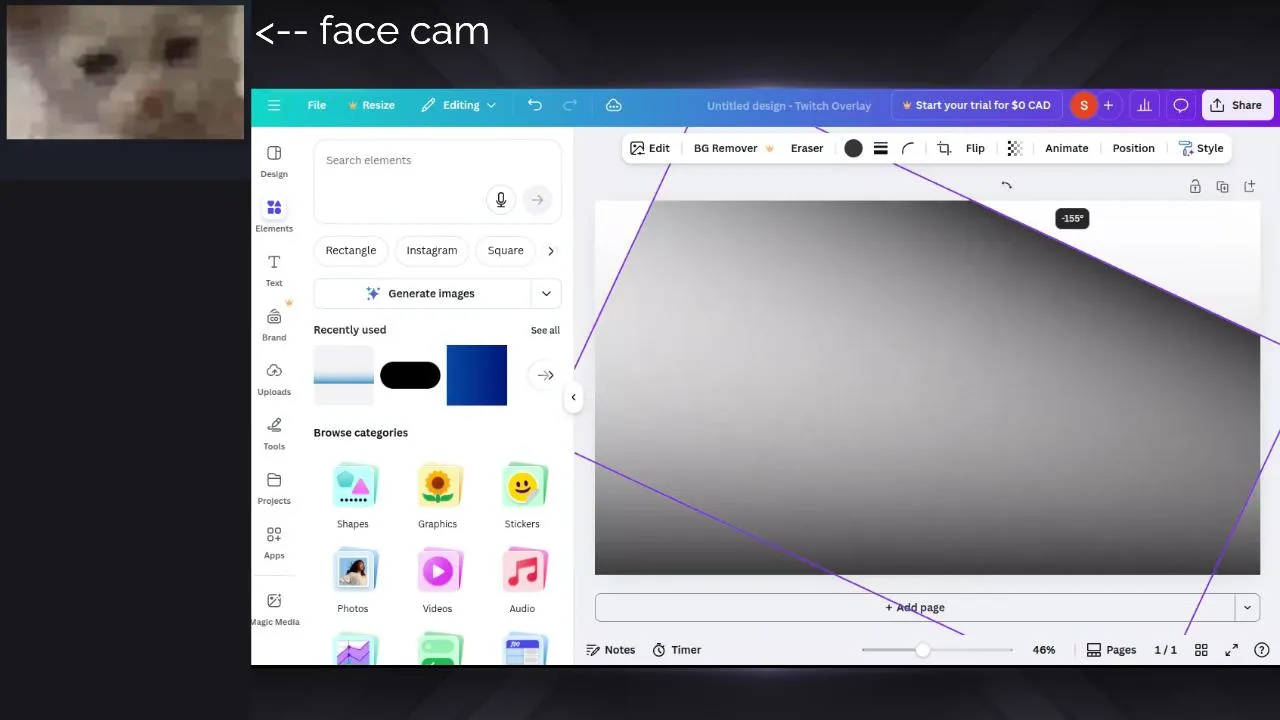
Task: Open the Resize option
Action: 371,105
